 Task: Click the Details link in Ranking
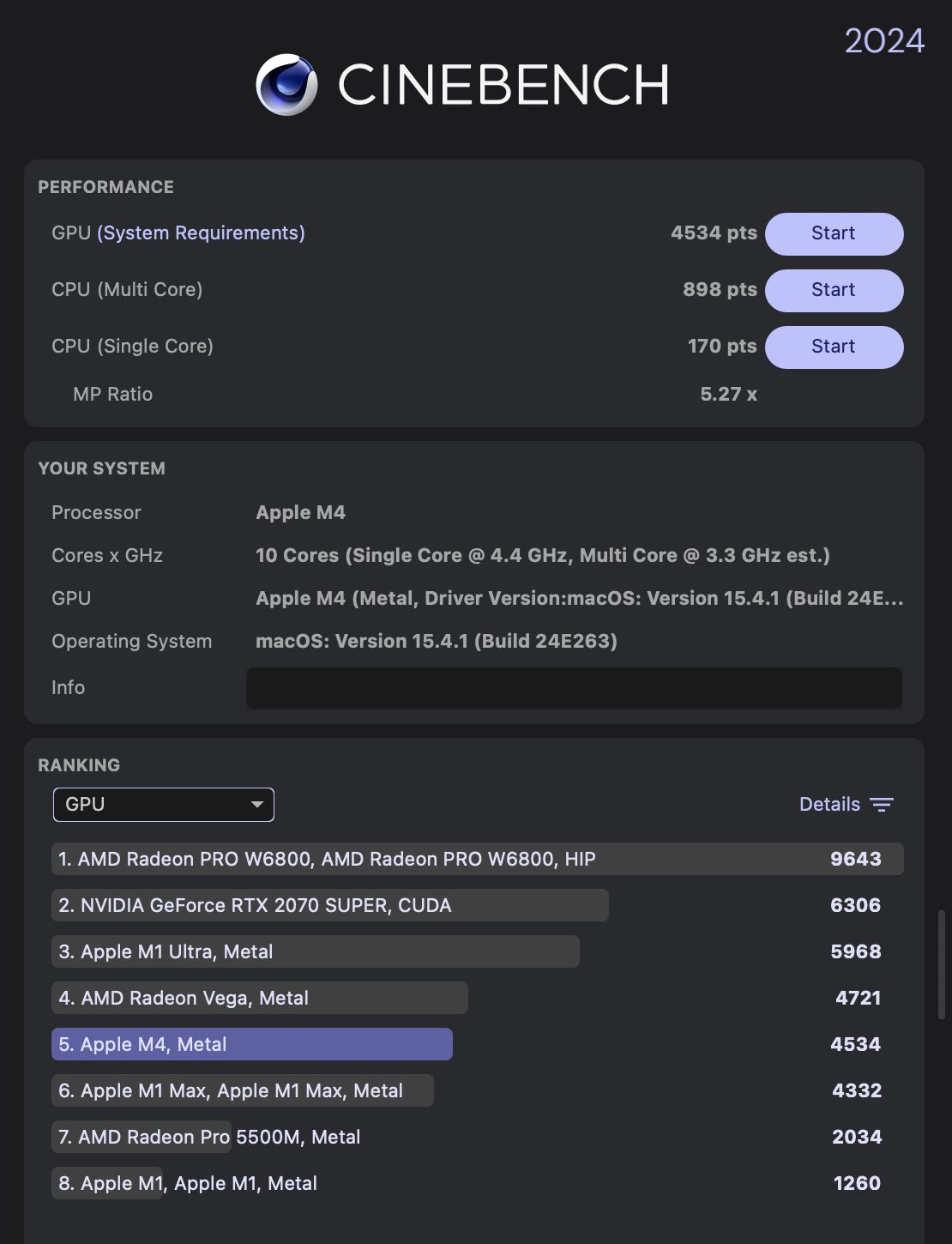coord(829,804)
